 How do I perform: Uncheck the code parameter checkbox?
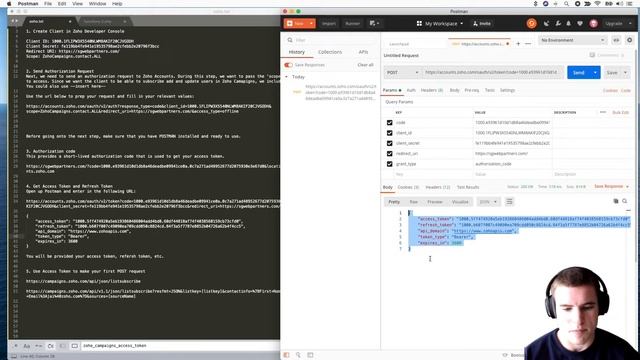click(389, 122)
